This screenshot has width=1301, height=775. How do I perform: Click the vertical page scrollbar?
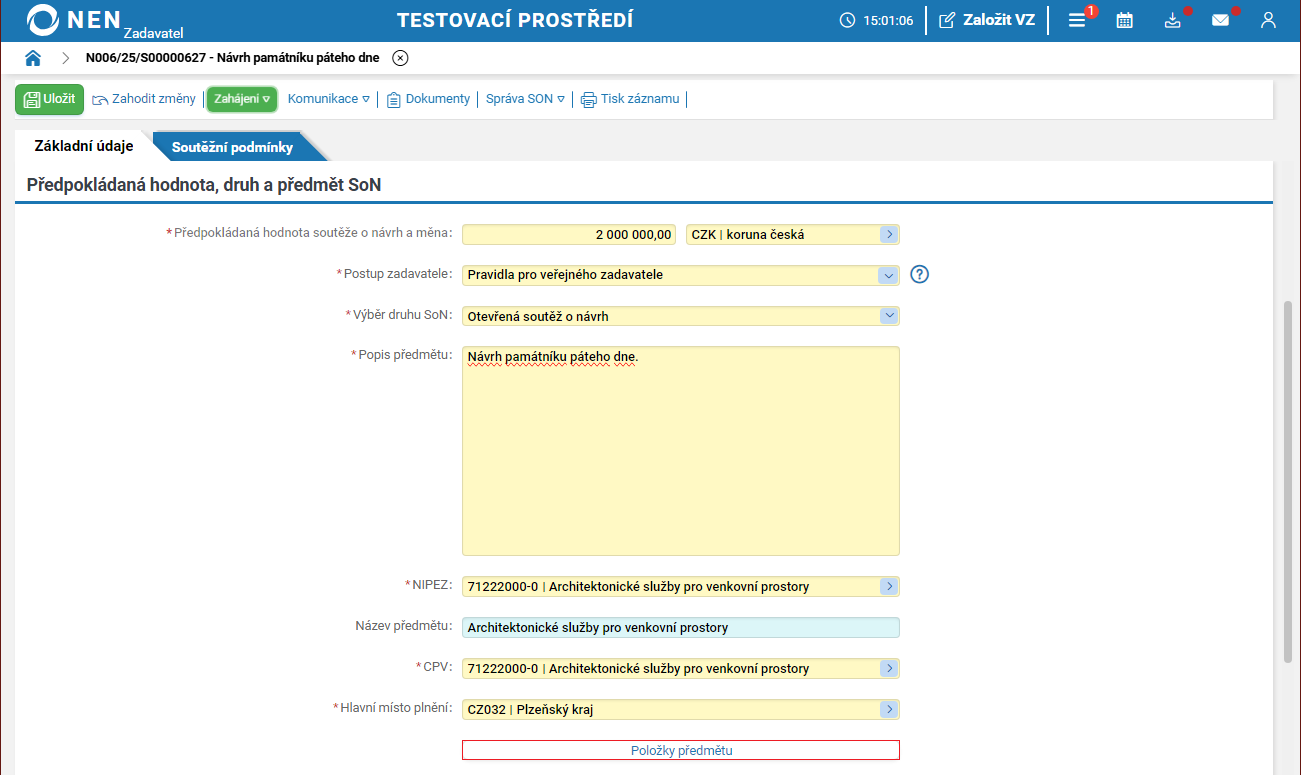pos(1288,480)
